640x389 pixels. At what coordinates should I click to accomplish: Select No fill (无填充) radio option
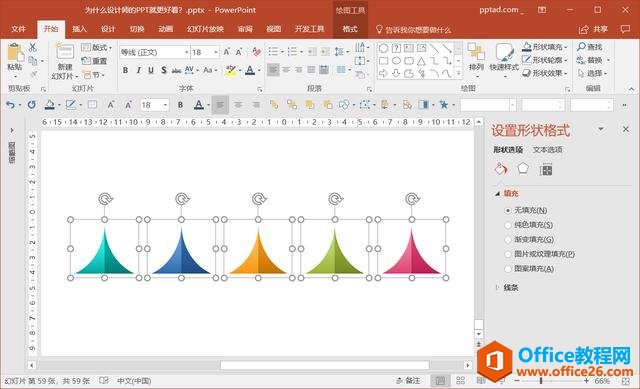pyautogui.click(x=508, y=211)
